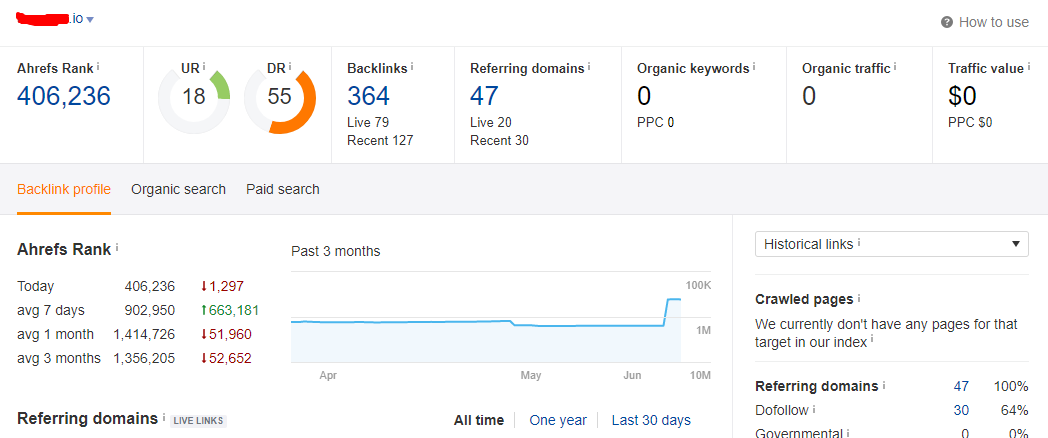Viewport: 1048px width, 438px height.
Task: Switch to the Paid search tab
Action: [x=283, y=189]
